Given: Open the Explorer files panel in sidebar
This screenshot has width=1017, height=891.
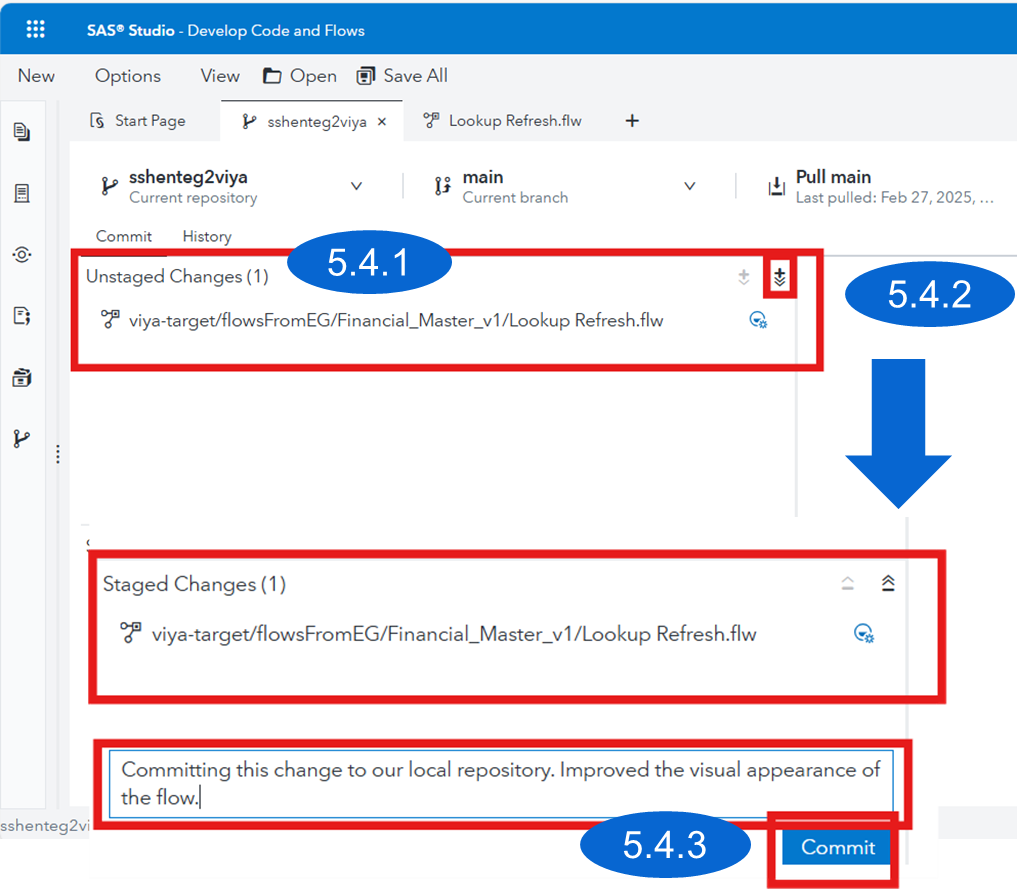Looking at the screenshot, I should [x=22, y=130].
